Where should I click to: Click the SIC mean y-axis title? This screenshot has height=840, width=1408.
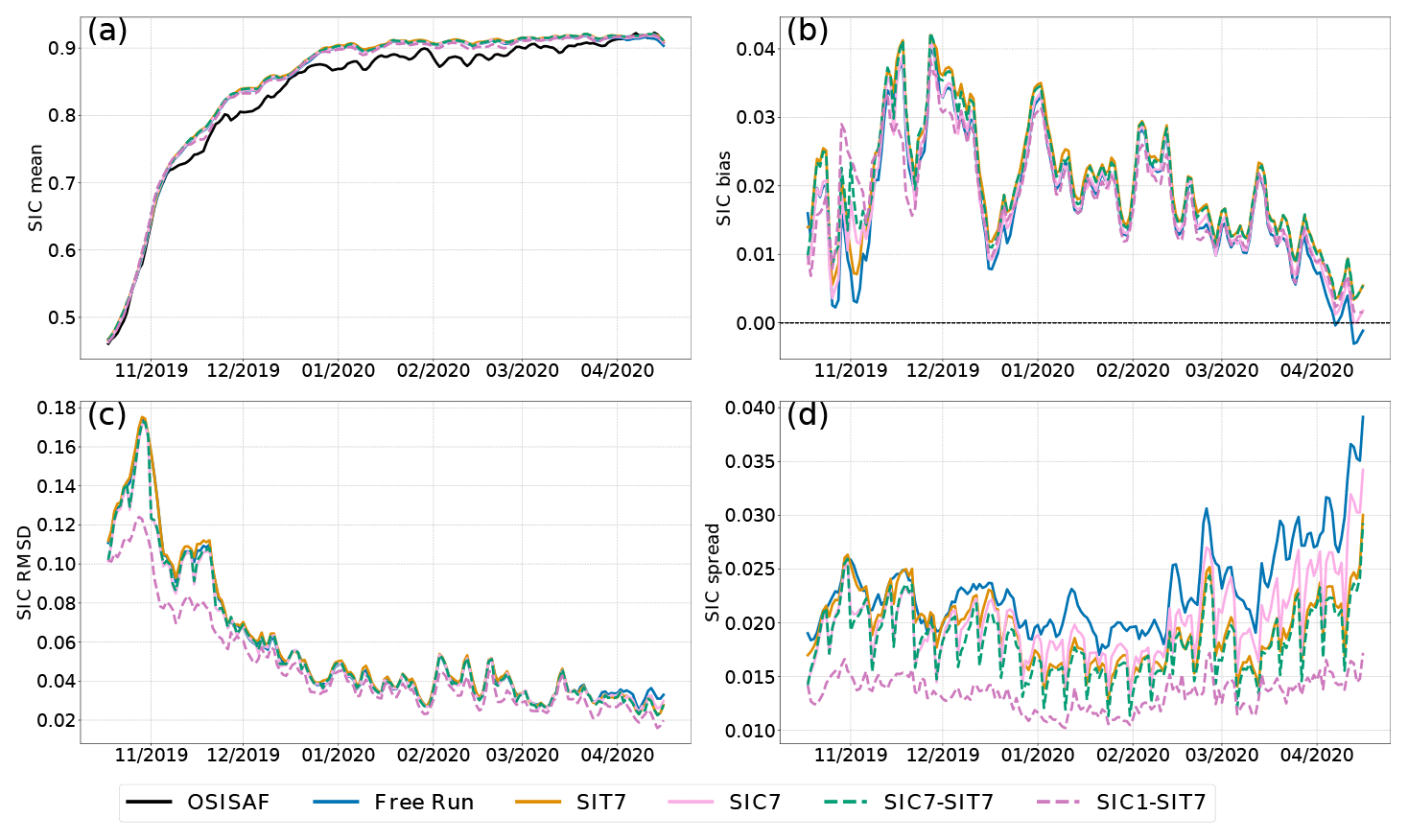point(36,188)
